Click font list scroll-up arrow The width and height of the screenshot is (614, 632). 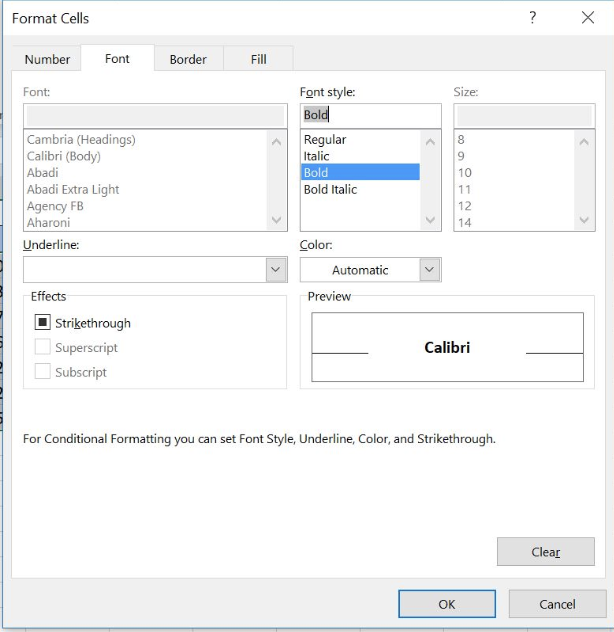point(277,141)
